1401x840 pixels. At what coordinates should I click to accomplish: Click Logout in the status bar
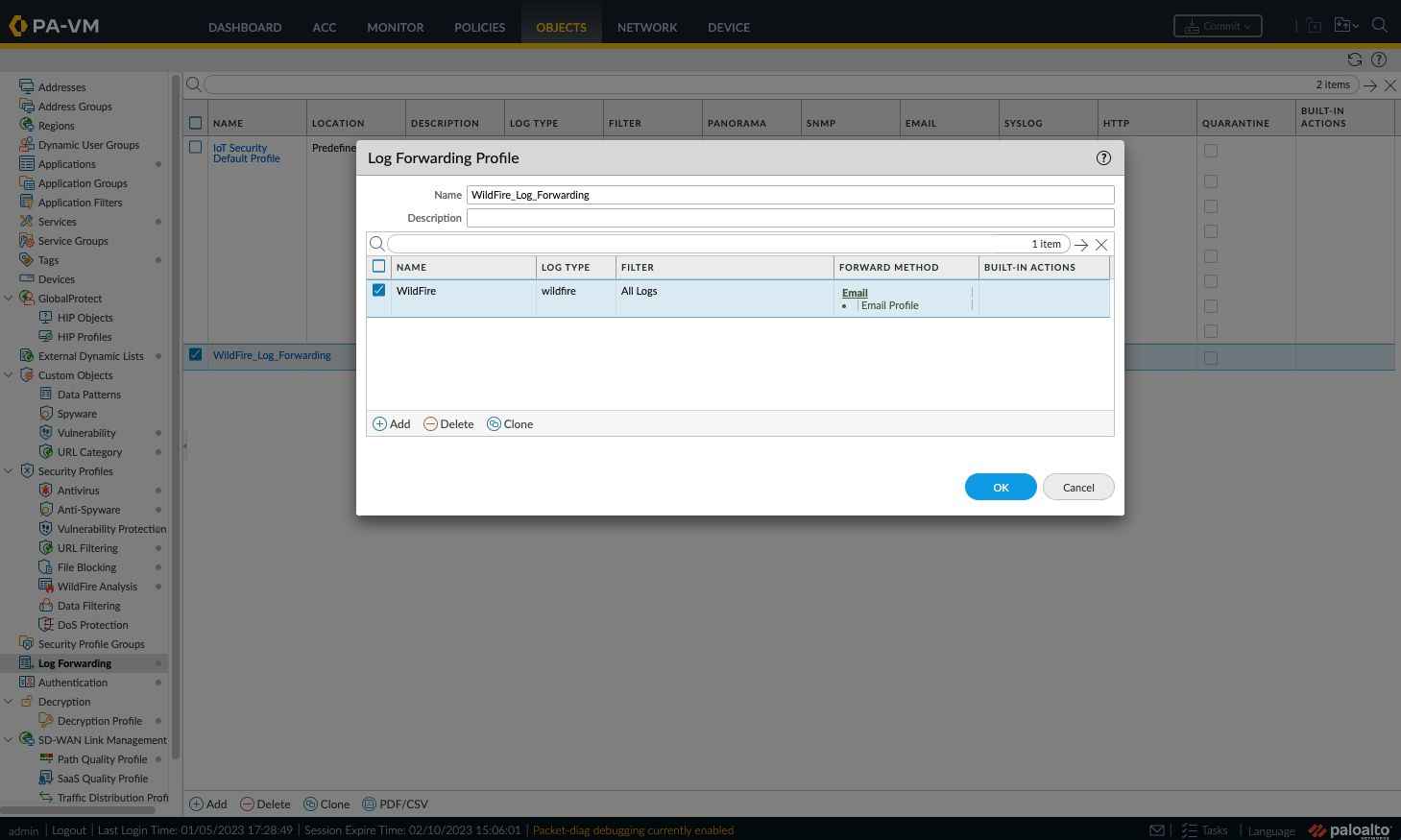click(x=69, y=830)
